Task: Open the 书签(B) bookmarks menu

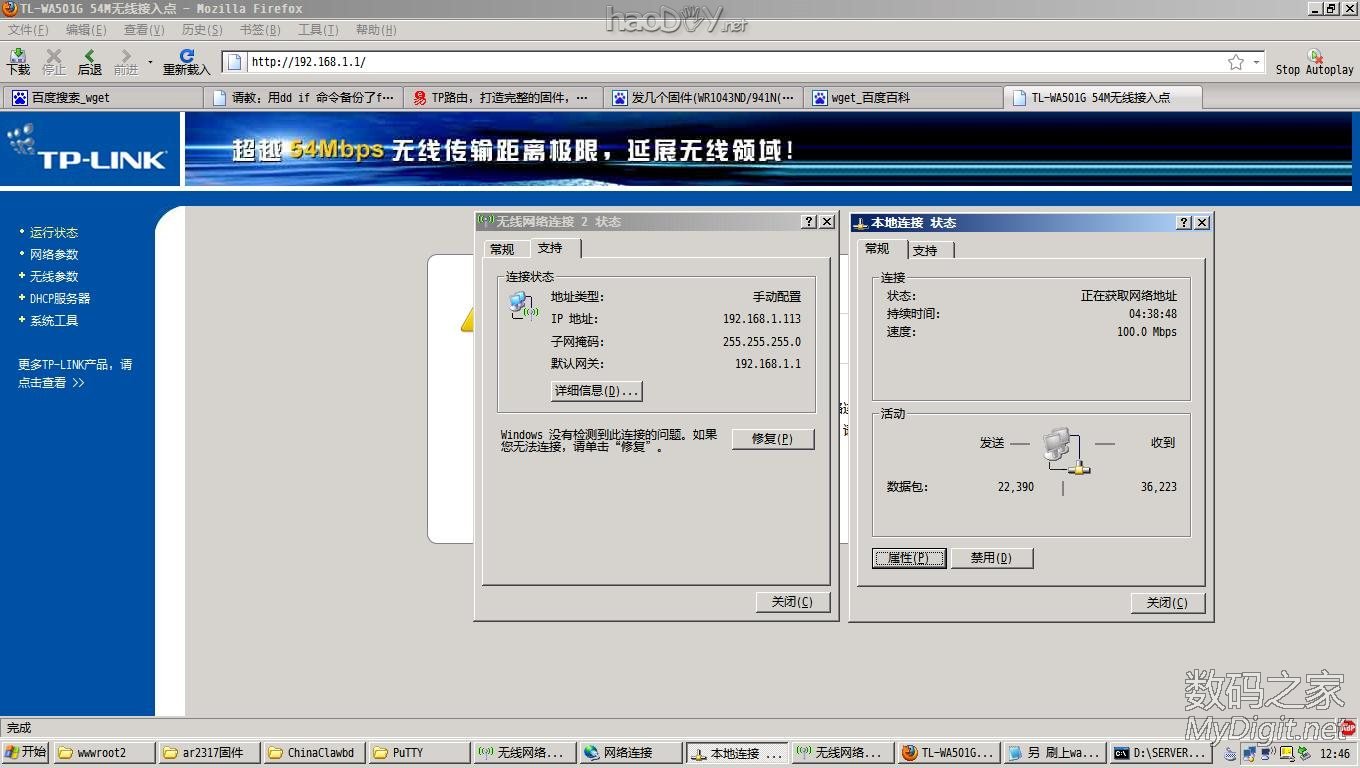Action: pyautogui.click(x=259, y=30)
